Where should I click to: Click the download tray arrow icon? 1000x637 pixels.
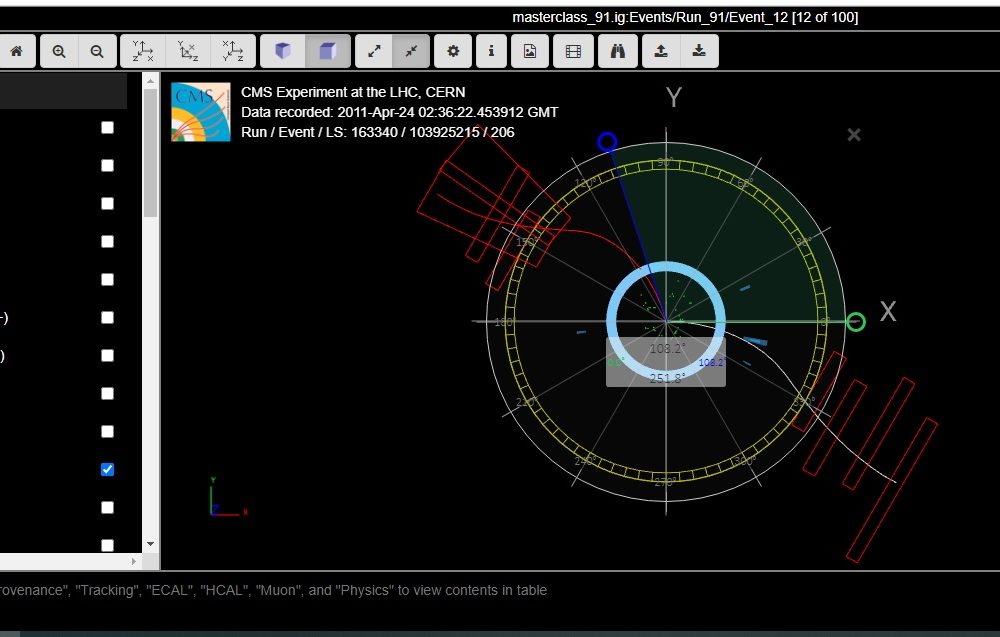click(x=699, y=51)
